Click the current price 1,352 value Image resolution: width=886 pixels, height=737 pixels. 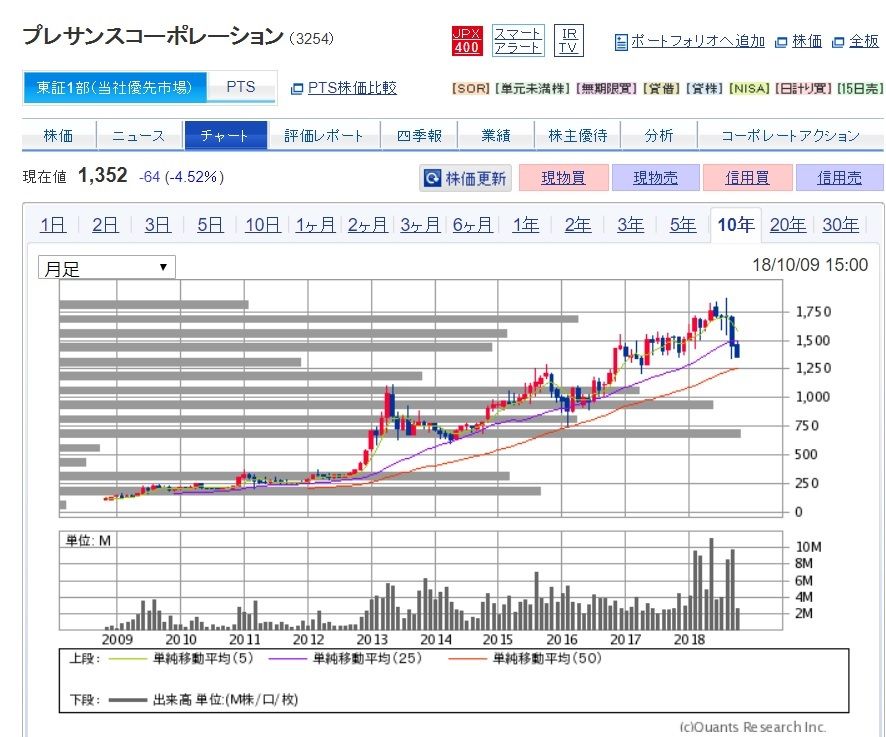[103, 176]
